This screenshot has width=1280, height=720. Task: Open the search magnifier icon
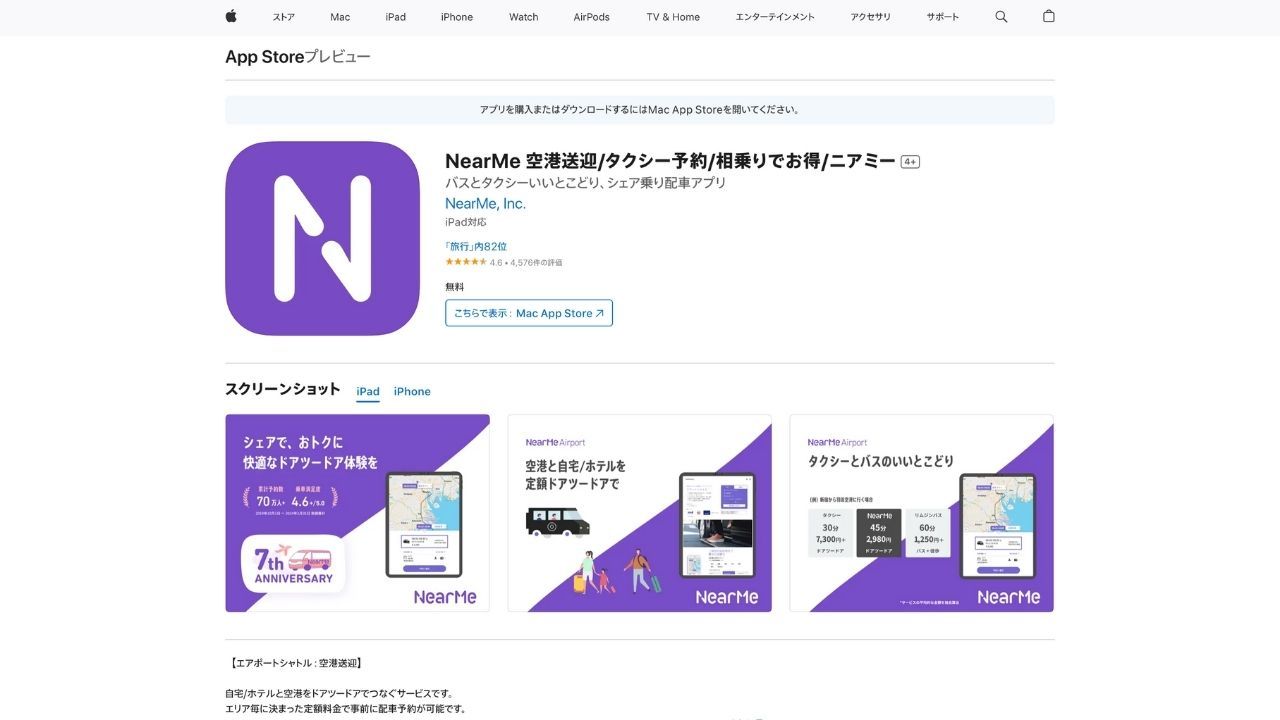[x=1001, y=17]
